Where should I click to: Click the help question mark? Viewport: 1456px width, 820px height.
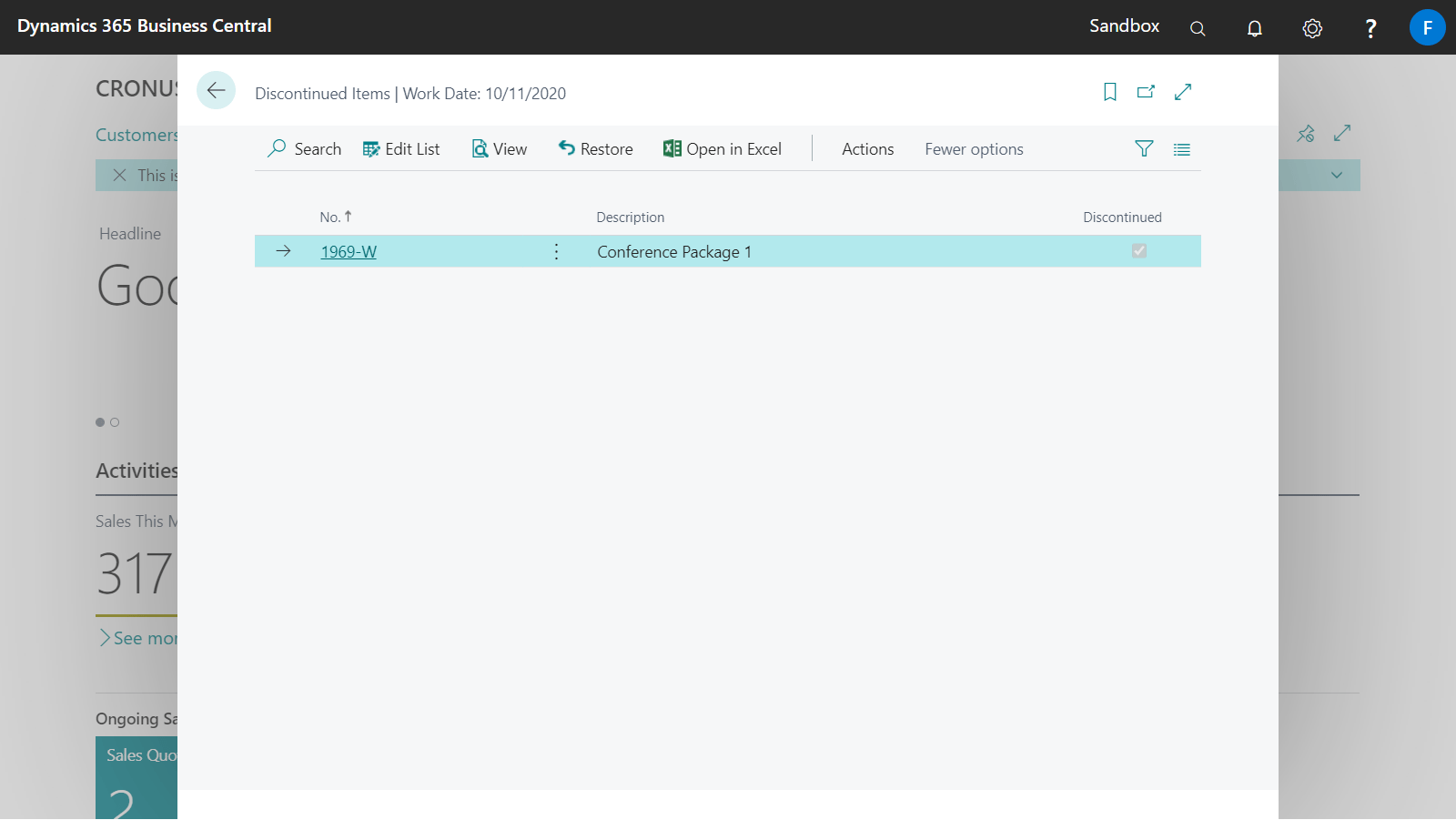tap(1370, 28)
